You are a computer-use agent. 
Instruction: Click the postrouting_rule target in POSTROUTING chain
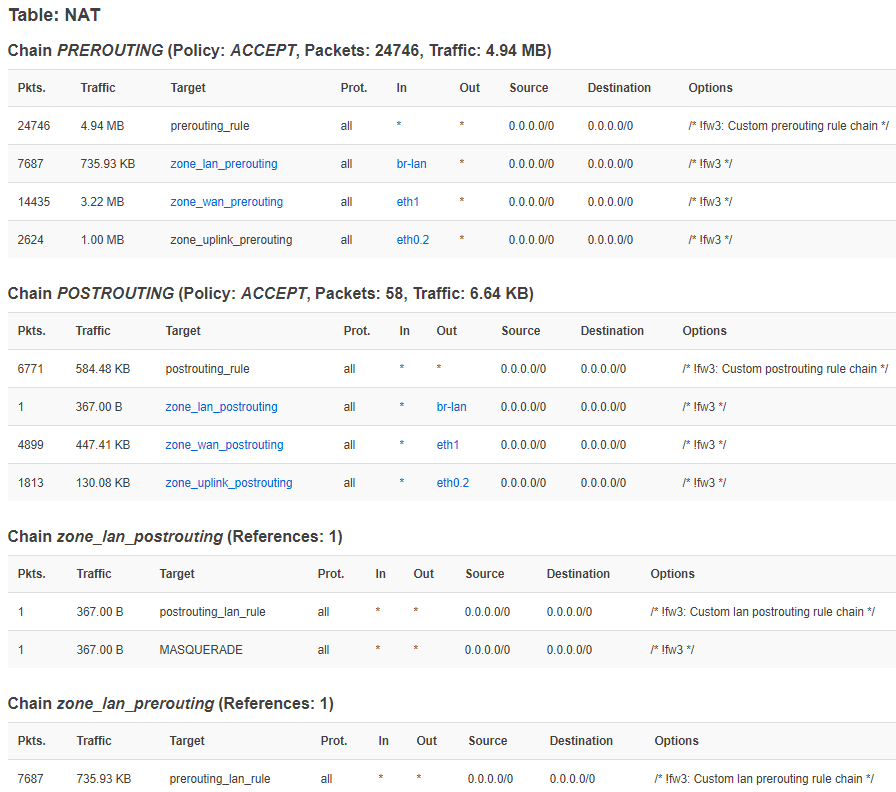coord(207,369)
